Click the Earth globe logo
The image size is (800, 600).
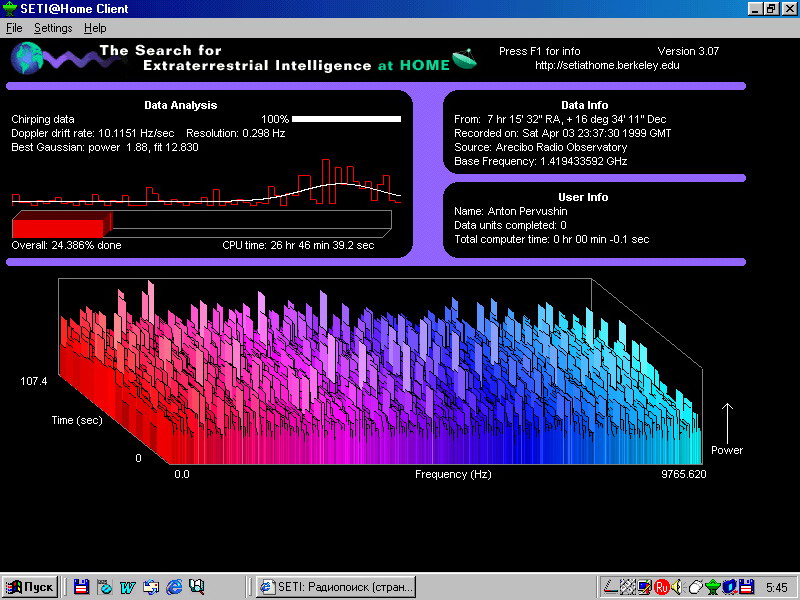point(27,58)
